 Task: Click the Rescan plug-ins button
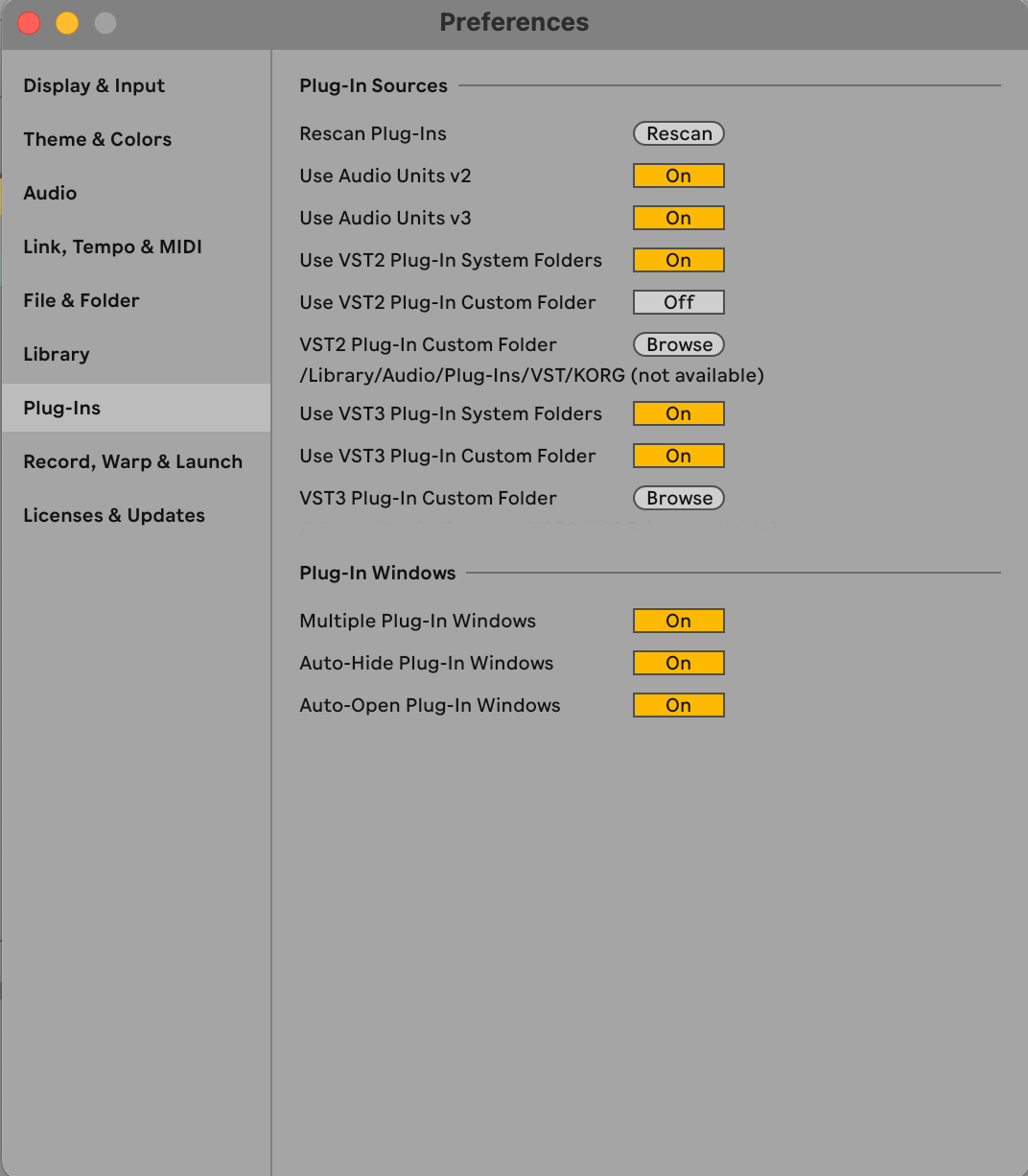click(678, 133)
